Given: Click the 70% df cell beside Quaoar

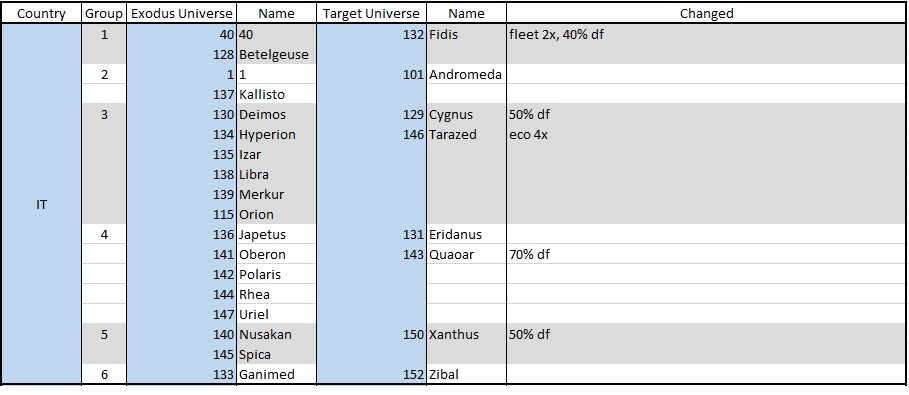Looking at the screenshot, I should pos(706,254).
